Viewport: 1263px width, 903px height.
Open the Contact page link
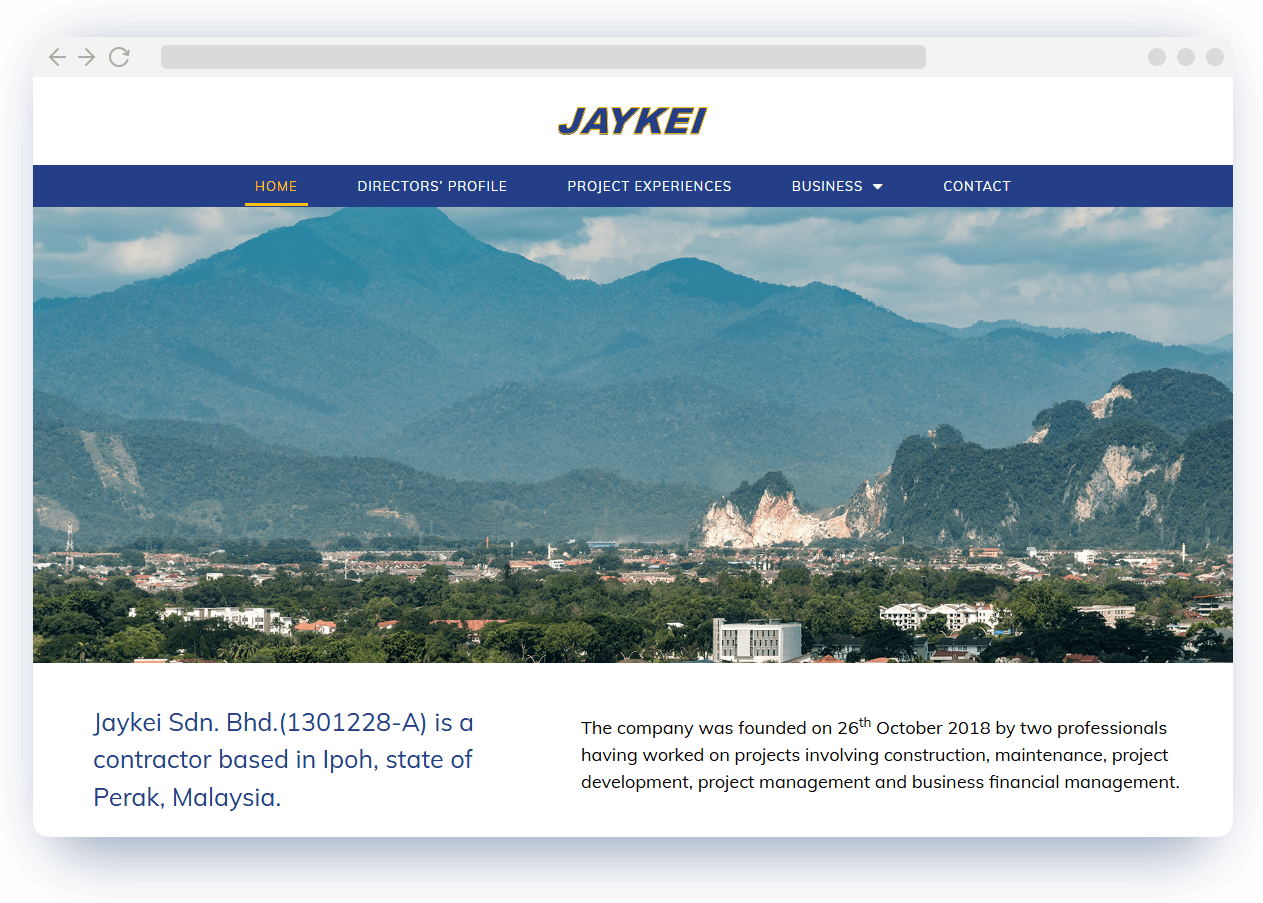pyautogui.click(x=976, y=186)
